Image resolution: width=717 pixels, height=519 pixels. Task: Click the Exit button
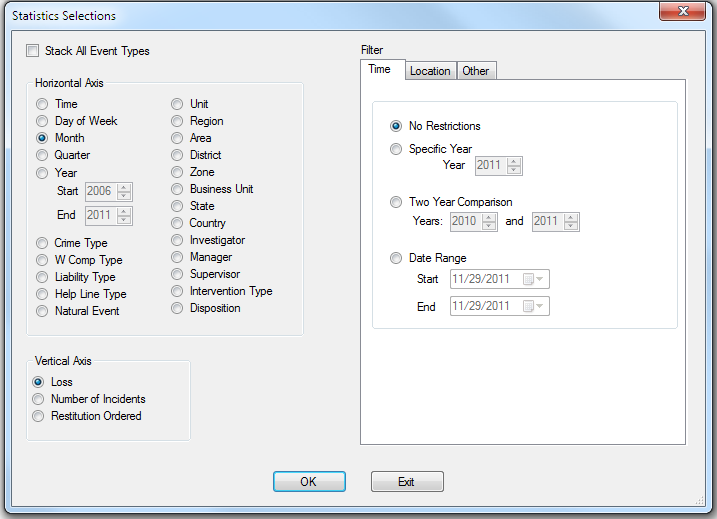[407, 482]
